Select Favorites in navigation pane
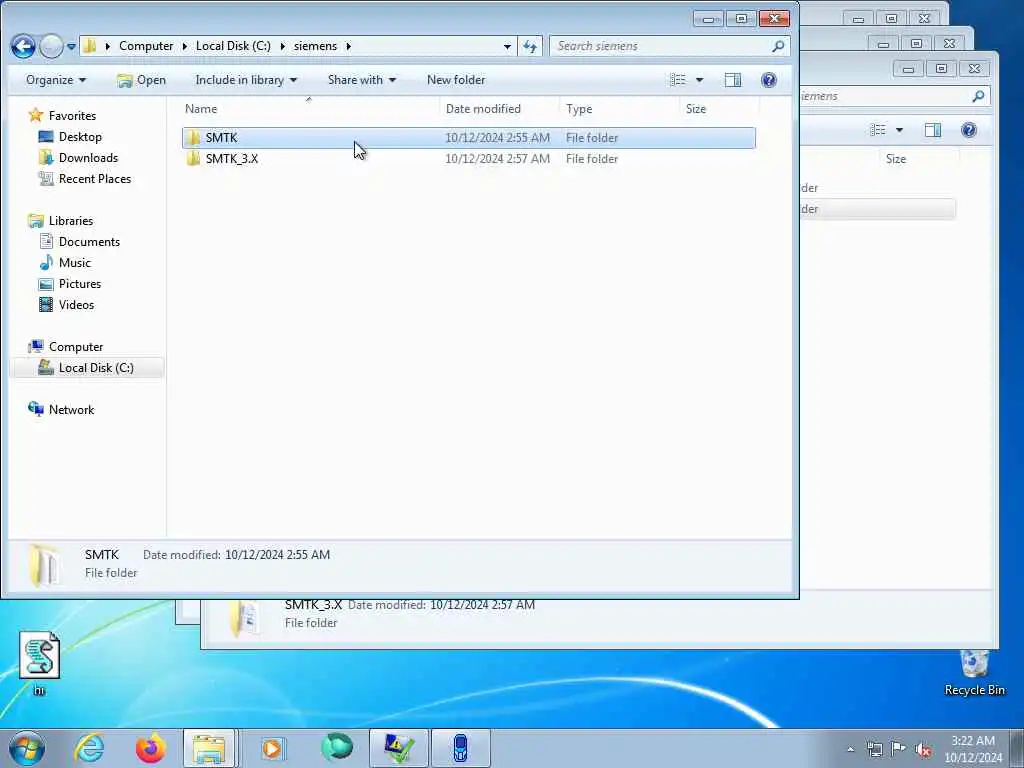This screenshot has height=768, width=1024. point(72,116)
